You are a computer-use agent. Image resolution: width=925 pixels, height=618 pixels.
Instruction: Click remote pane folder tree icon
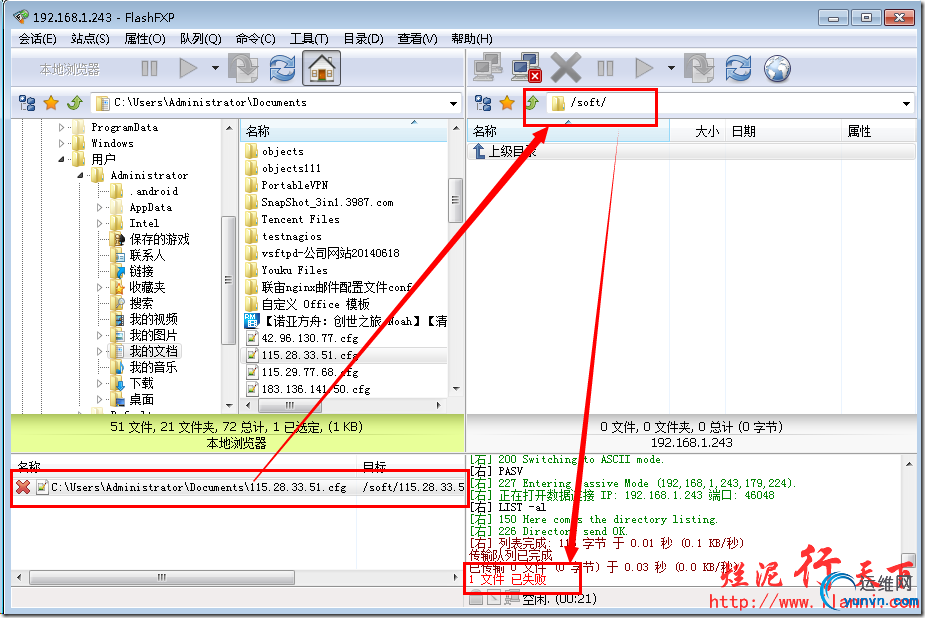[x=483, y=103]
